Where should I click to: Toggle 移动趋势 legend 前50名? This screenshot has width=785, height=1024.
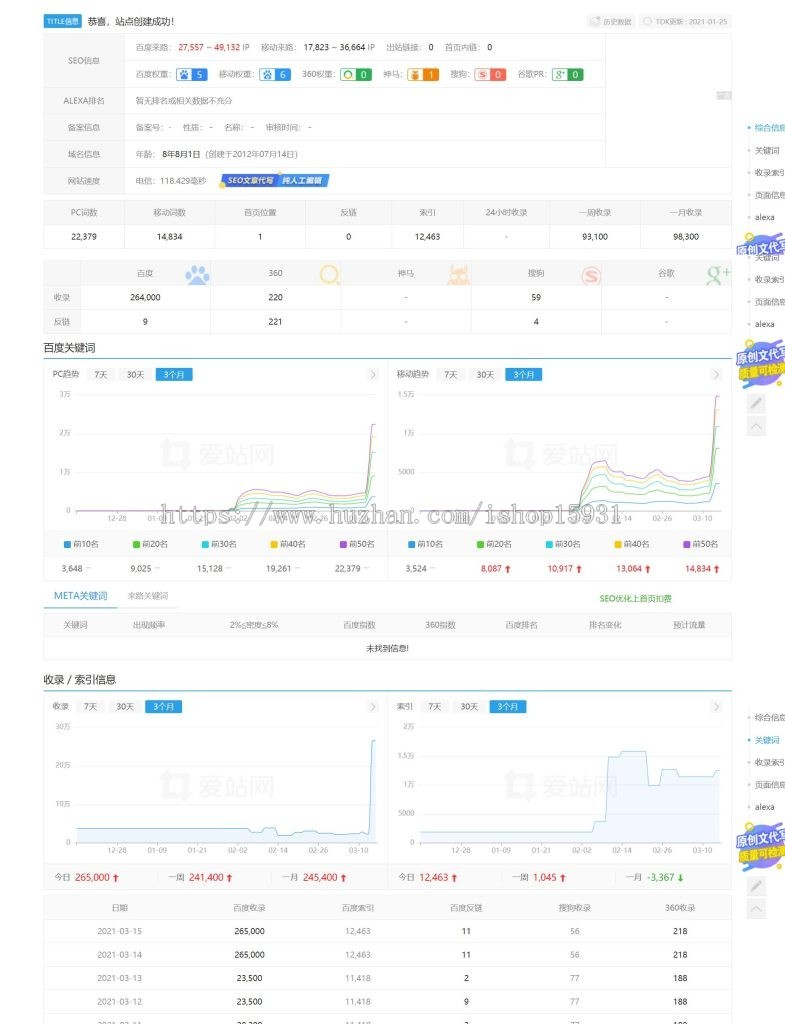[x=701, y=544]
